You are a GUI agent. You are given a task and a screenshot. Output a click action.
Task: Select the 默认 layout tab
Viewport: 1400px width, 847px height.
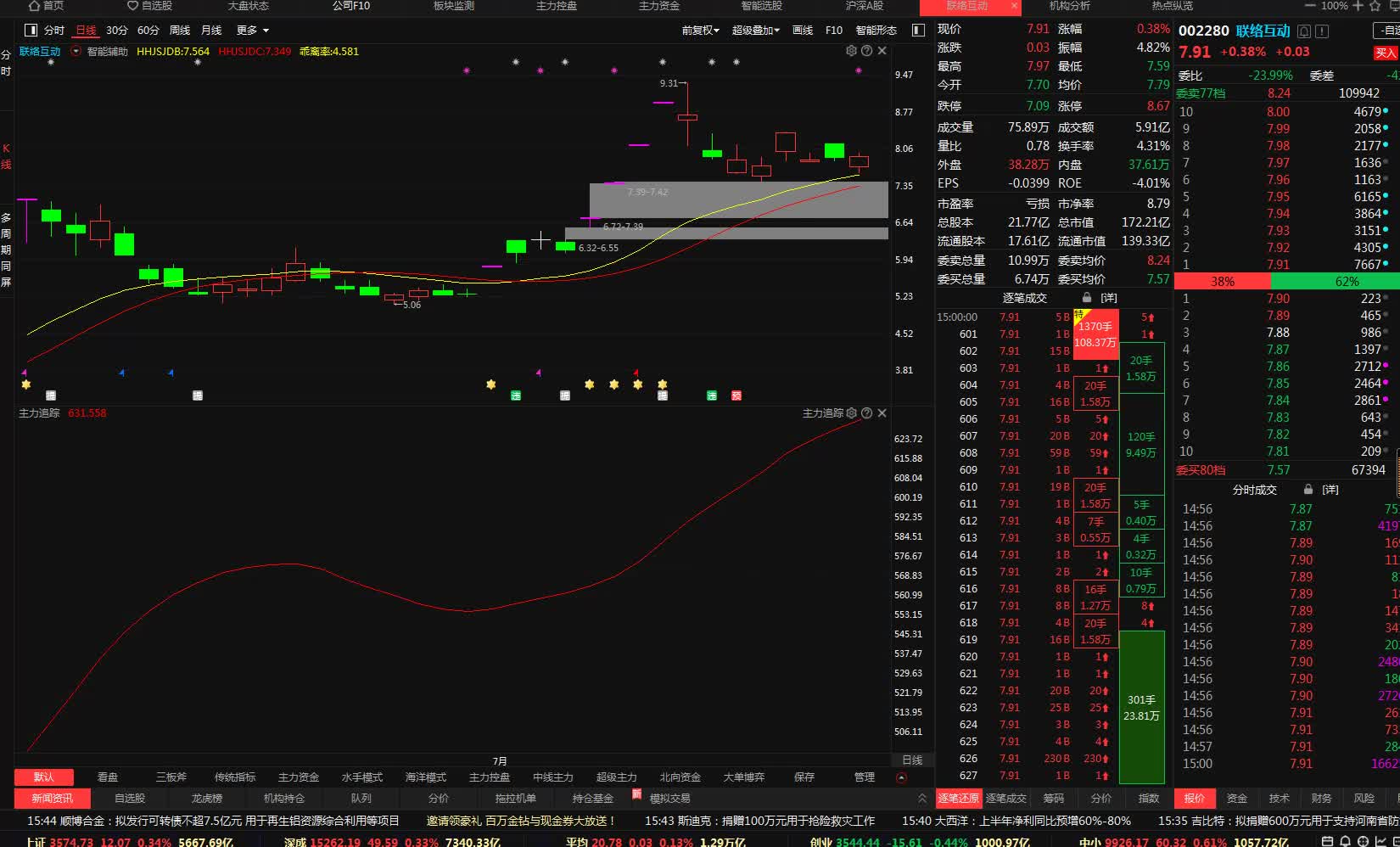click(44, 777)
